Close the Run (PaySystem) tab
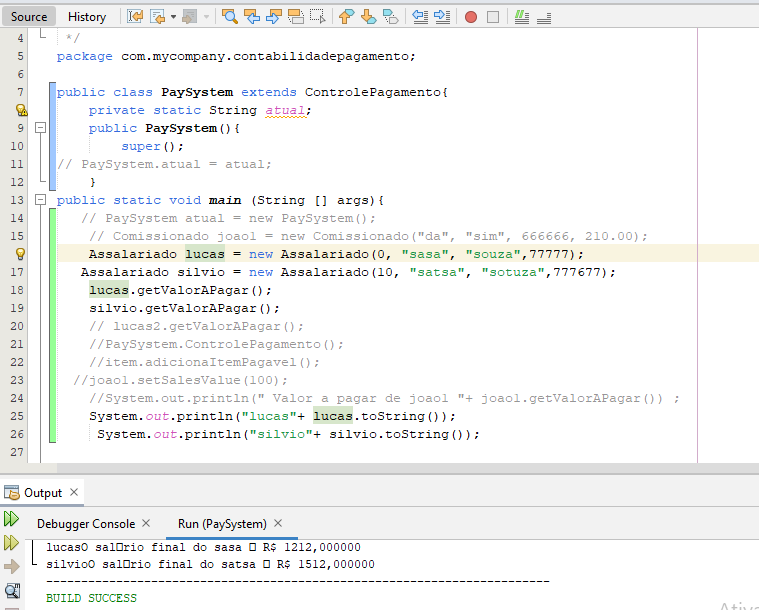Viewport: 759px width, 610px height. pyautogui.click(x=278, y=523)
